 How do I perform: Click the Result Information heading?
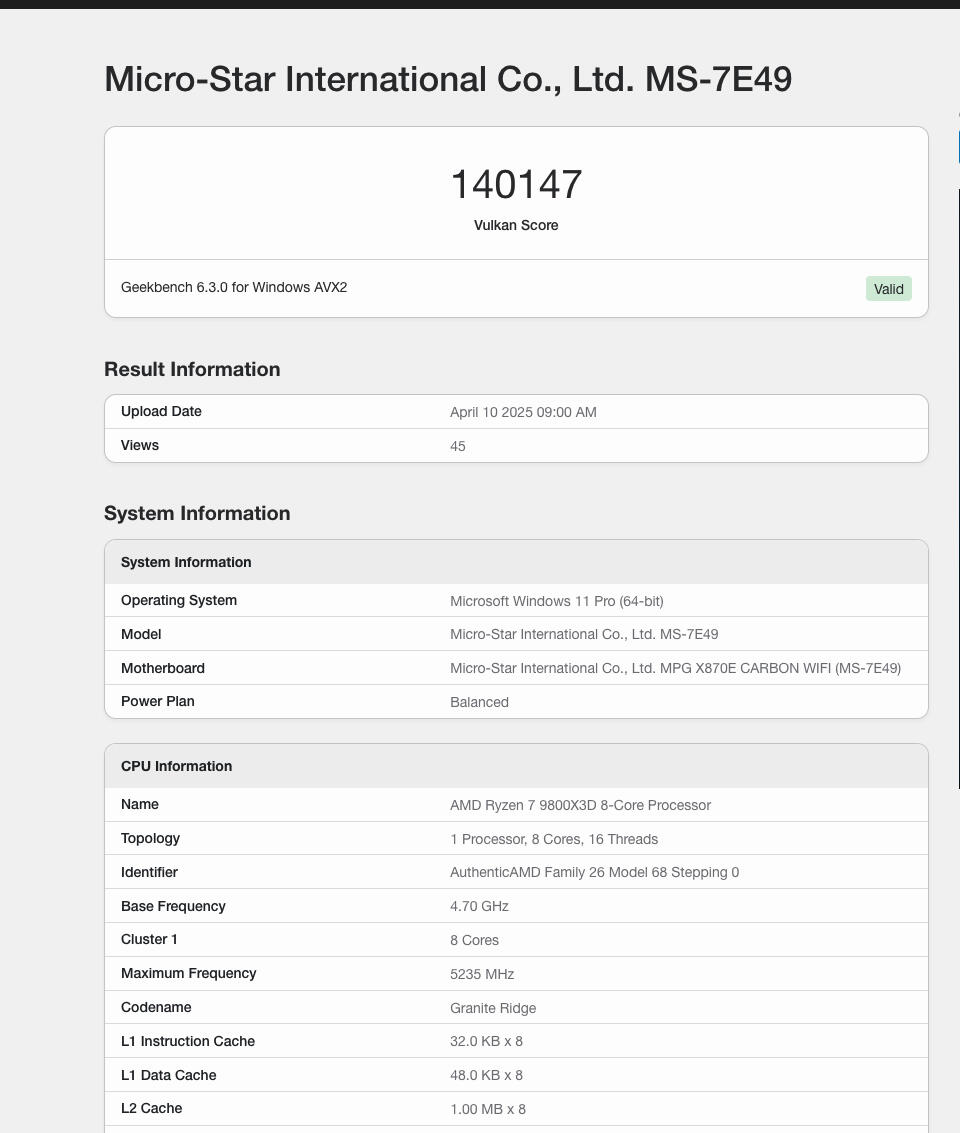pyautogui.click(x=192, y=369)
